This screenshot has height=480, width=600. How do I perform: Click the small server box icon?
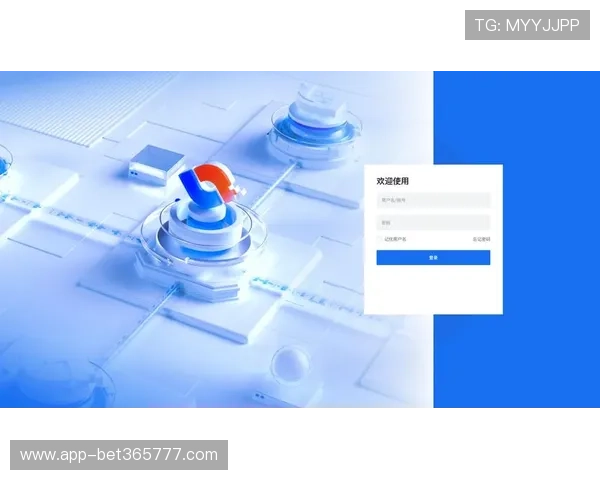point(156,162)
